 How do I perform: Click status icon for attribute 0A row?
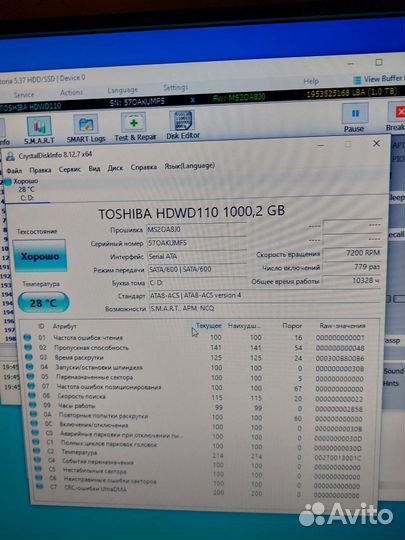click(34, 415)
